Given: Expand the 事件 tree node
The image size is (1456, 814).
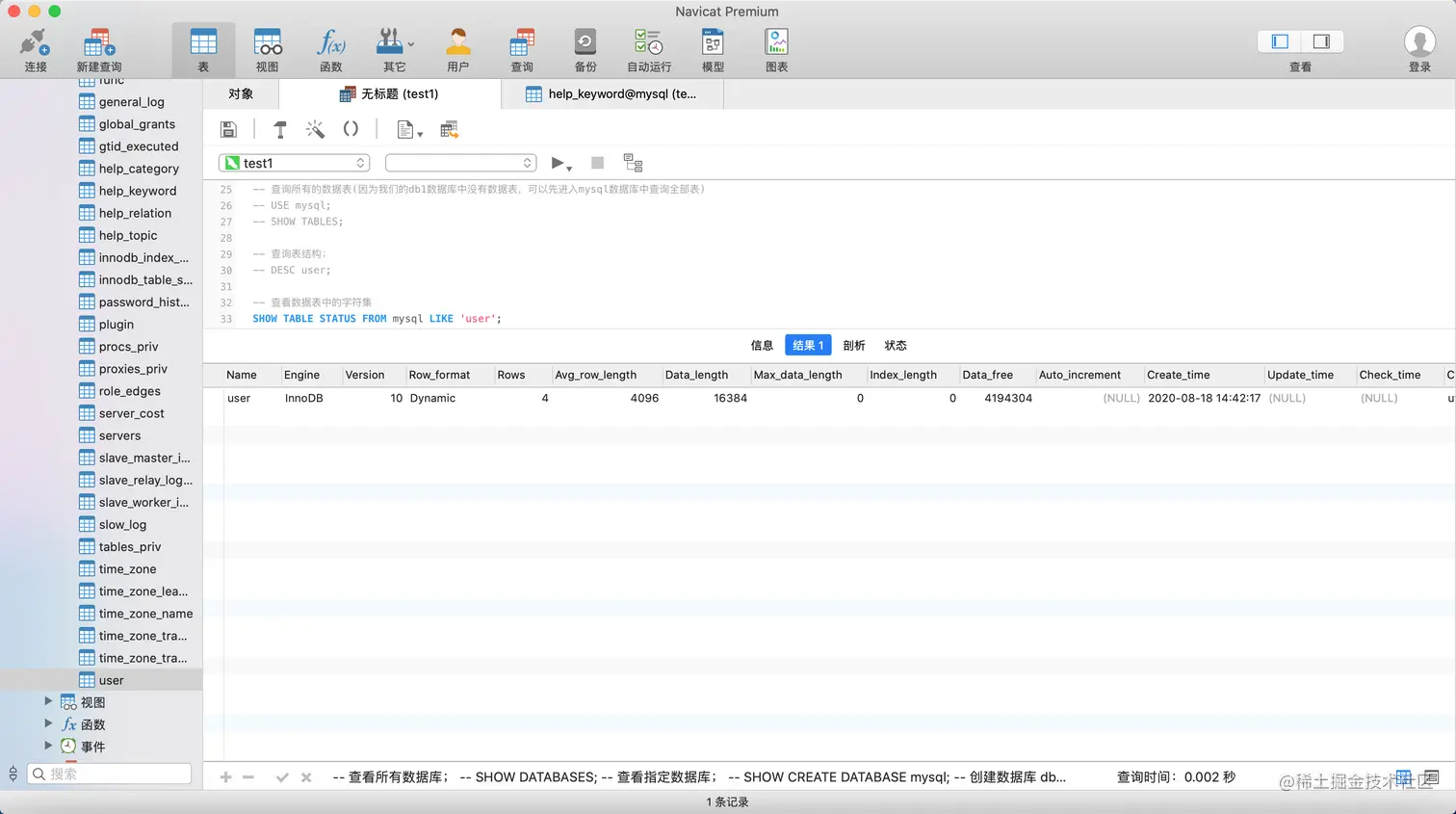Looking at the screenshot, I should click(48, 746).
